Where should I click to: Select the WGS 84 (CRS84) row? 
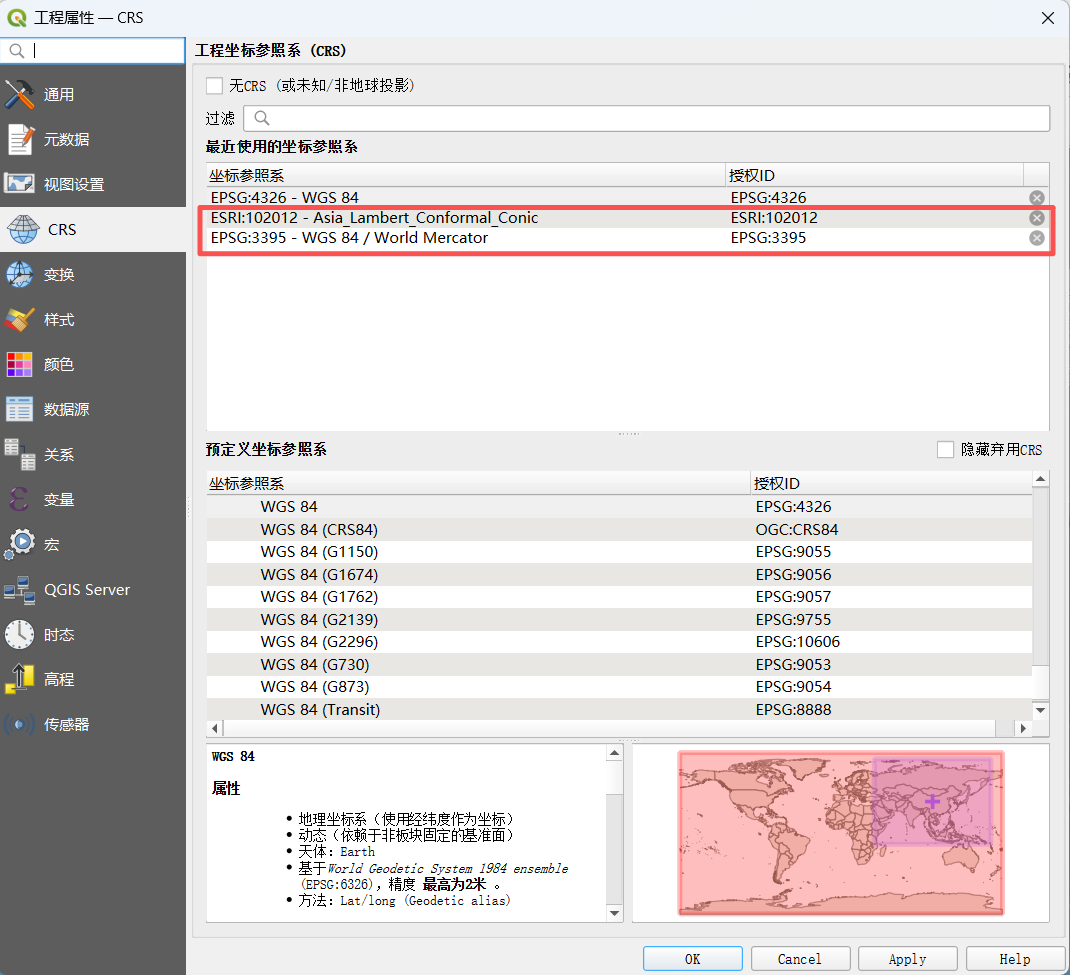click(x=619, y=529)
